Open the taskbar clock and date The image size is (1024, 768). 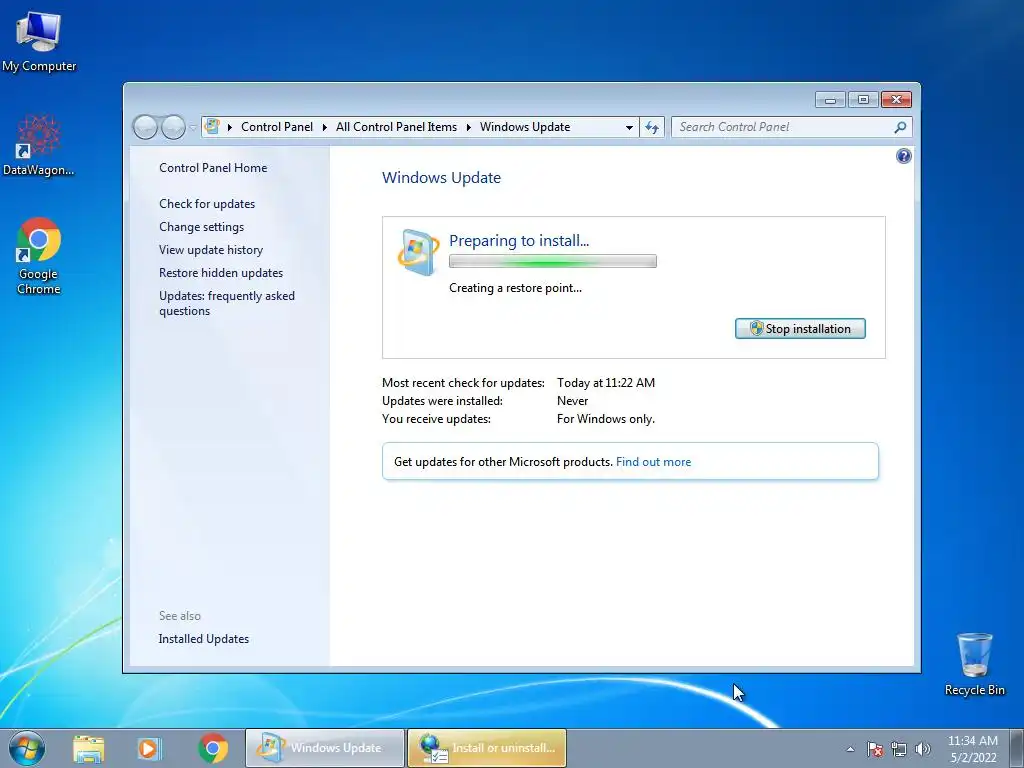[x=973, y=749]
